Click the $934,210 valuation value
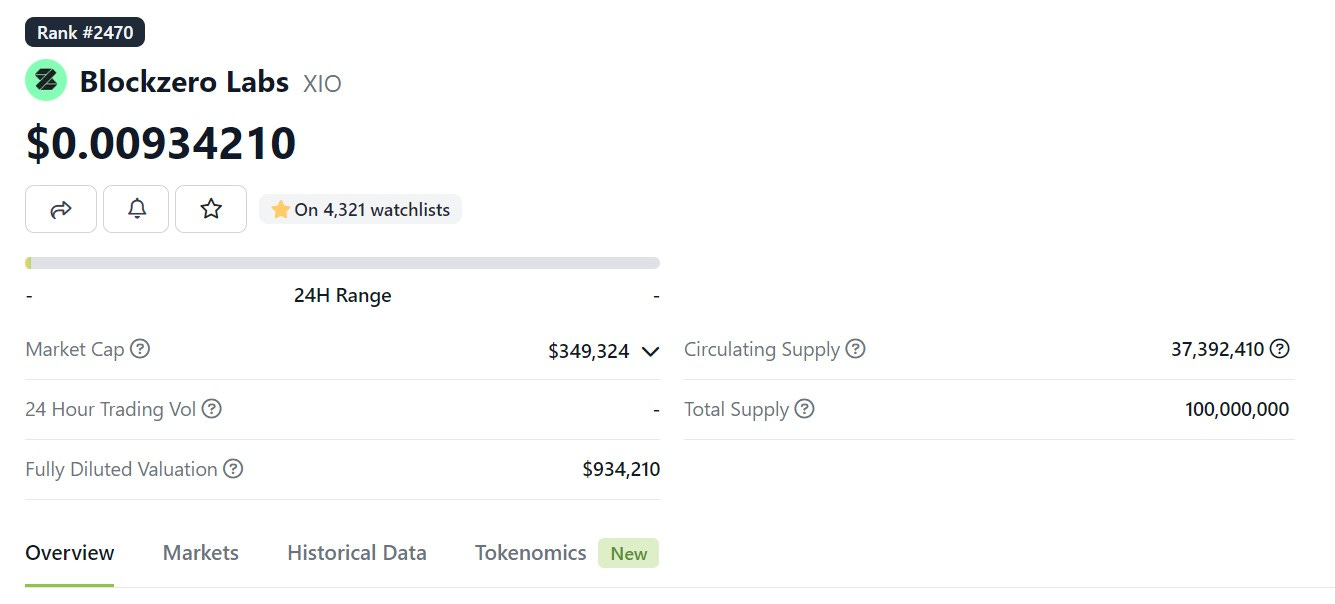 [x=621, y=469]
